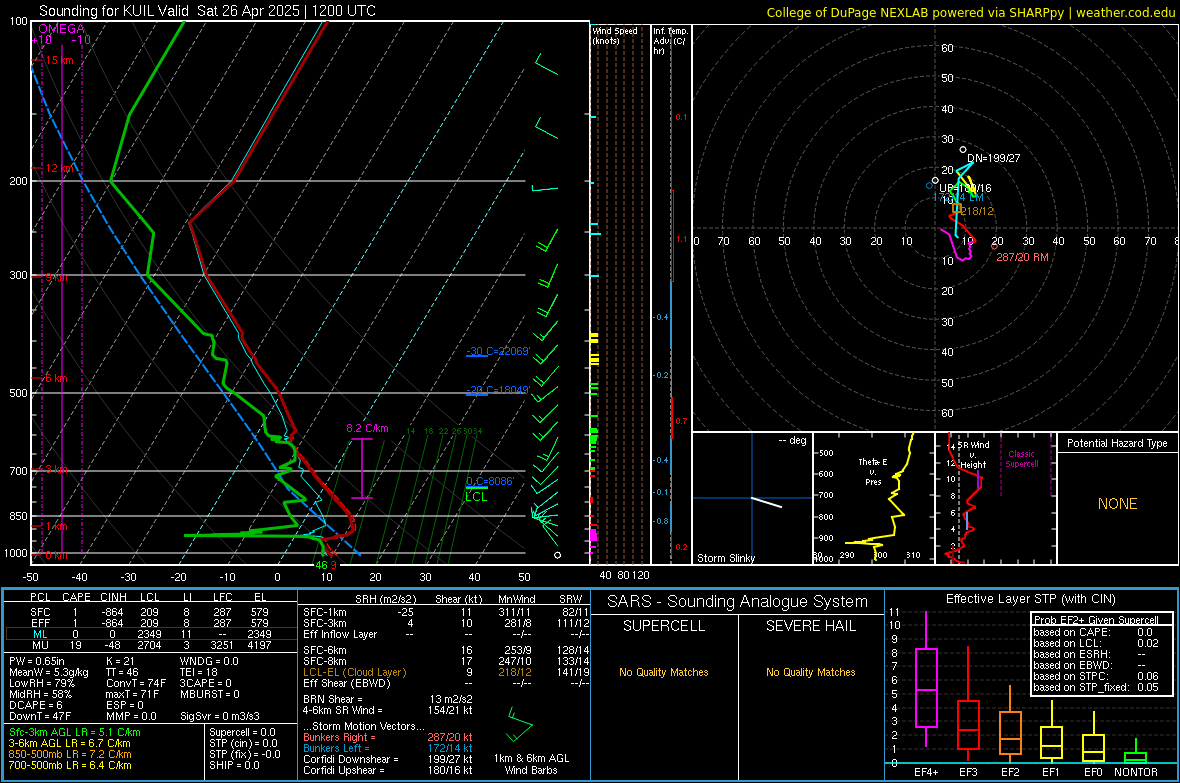
Task: Select the orange "LCL-EL (Cloud Layer)" row label
Action: click(x=354, y=672)
